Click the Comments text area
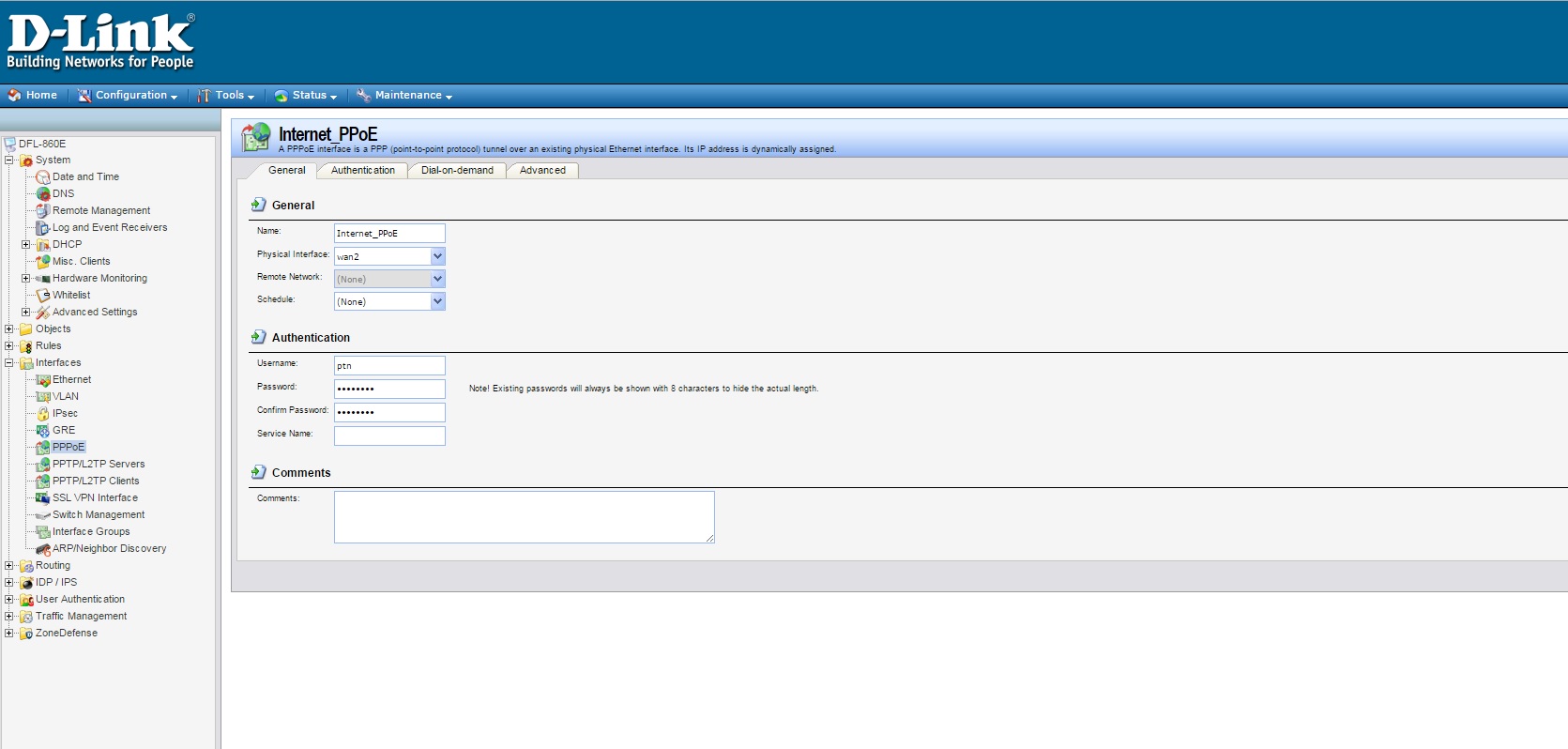Screen dimensions: 1568x749 525,517
